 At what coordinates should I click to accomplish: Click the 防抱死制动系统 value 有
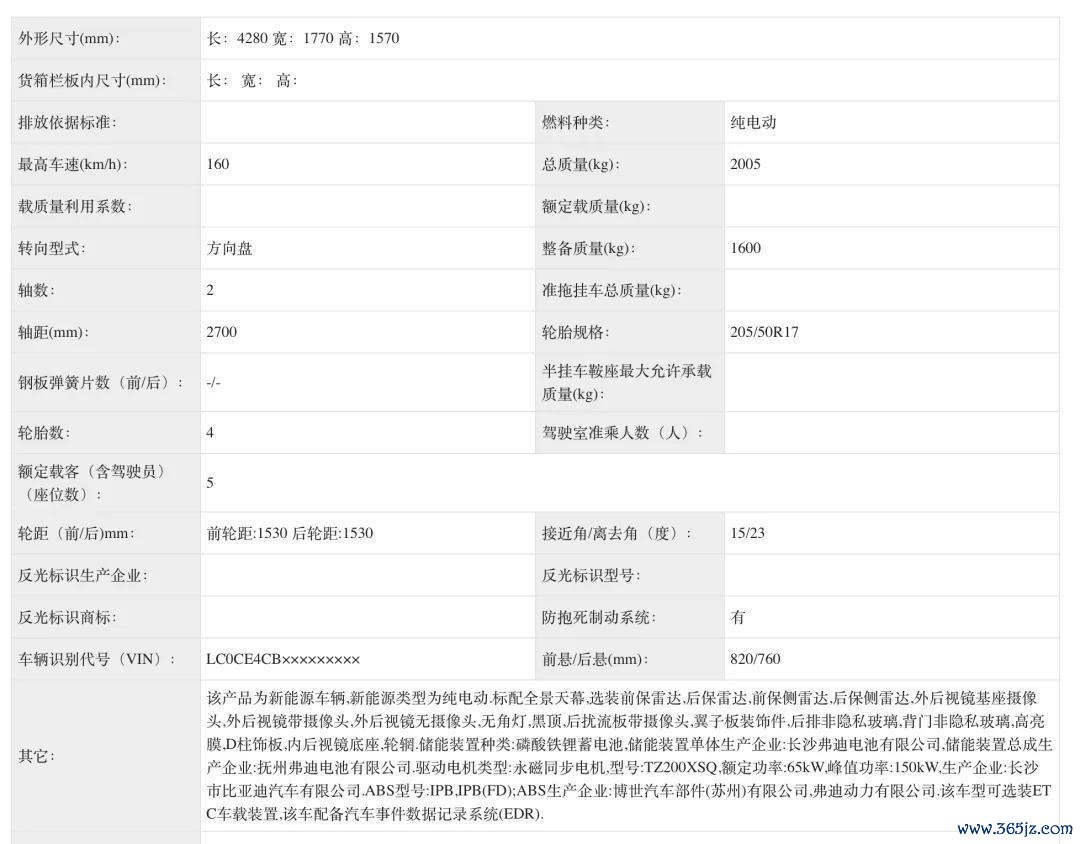coord(738,617)
